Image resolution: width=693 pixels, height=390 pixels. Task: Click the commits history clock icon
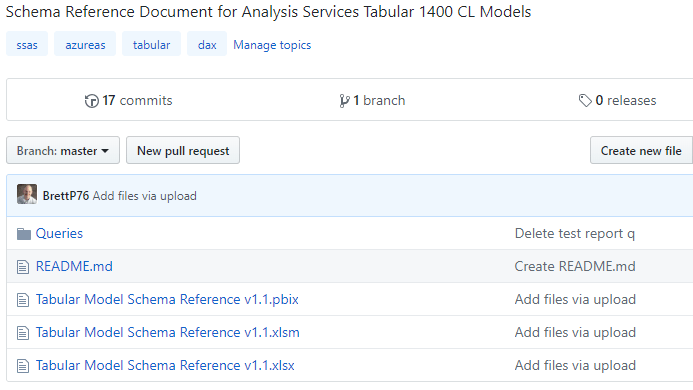91,101
